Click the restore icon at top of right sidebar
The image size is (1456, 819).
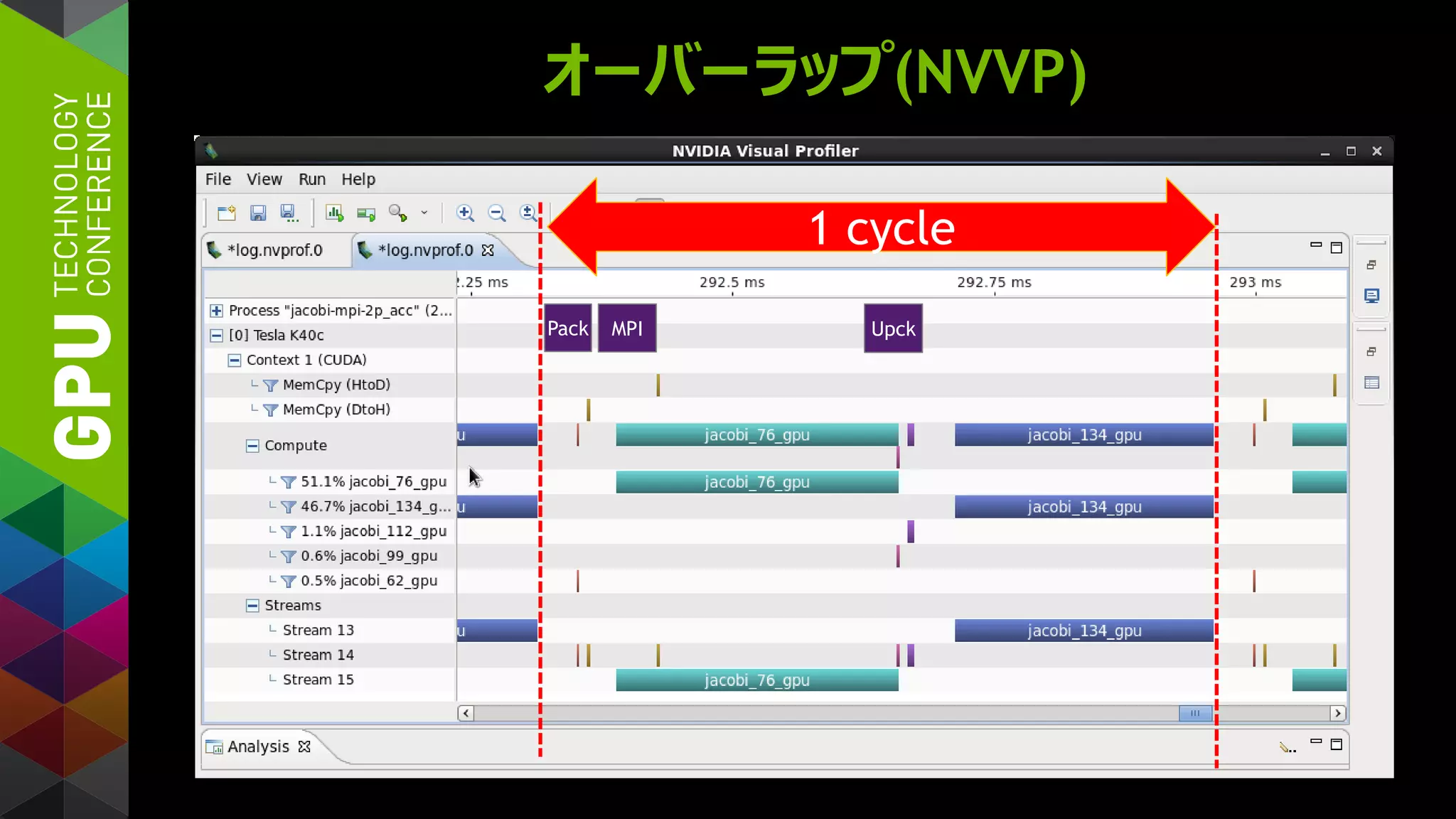pos(1371,265)
